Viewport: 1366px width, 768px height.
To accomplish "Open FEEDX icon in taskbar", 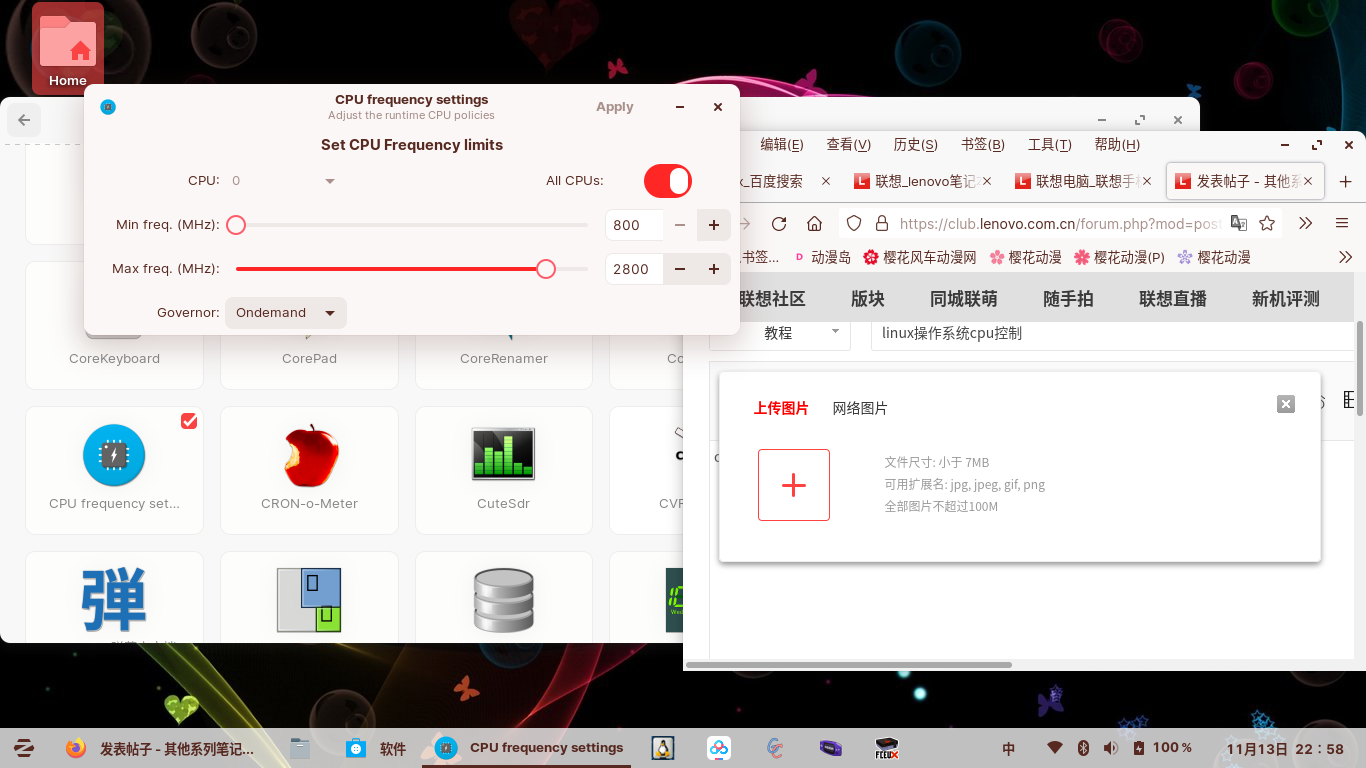I will click(886, 748).
